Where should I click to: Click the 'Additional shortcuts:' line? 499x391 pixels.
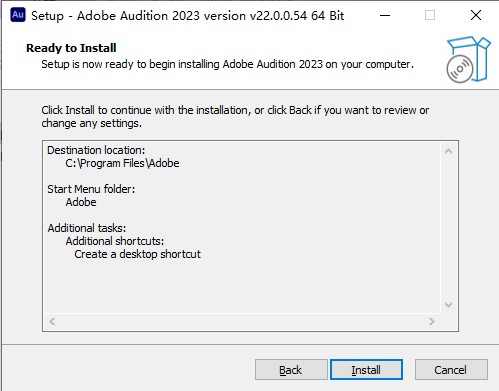pos(115,241)
